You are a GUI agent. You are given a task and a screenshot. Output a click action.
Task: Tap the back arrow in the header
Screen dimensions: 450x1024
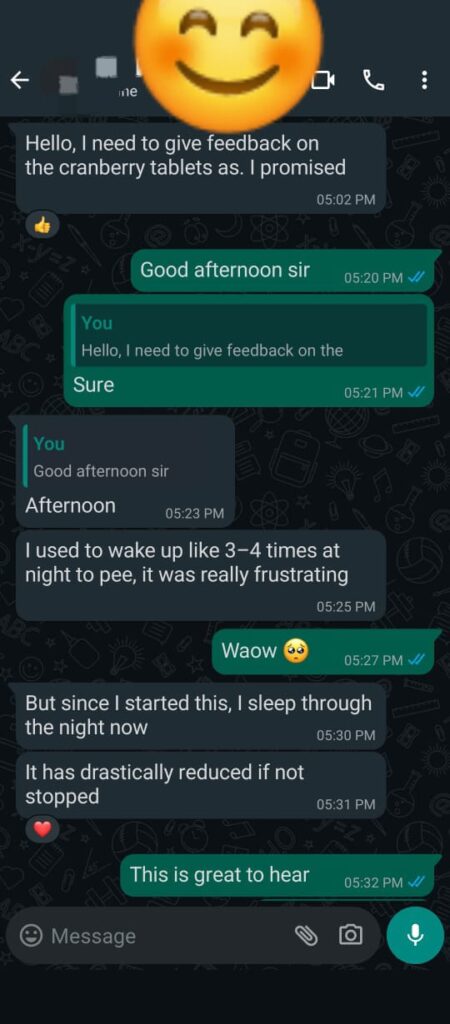[x=20, y=80]
